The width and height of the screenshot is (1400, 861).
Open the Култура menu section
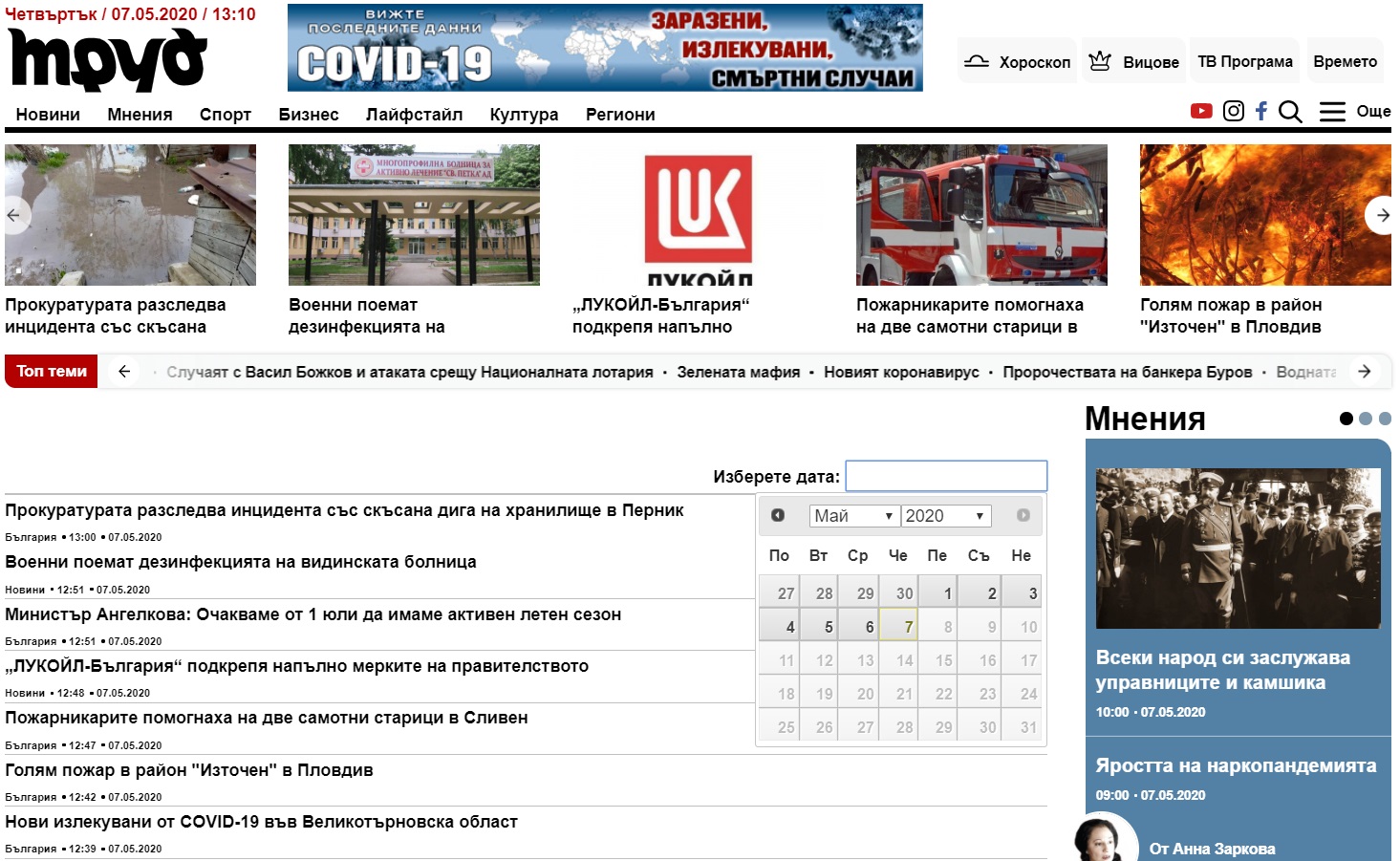pyautogui.click(x=524, y=115)
